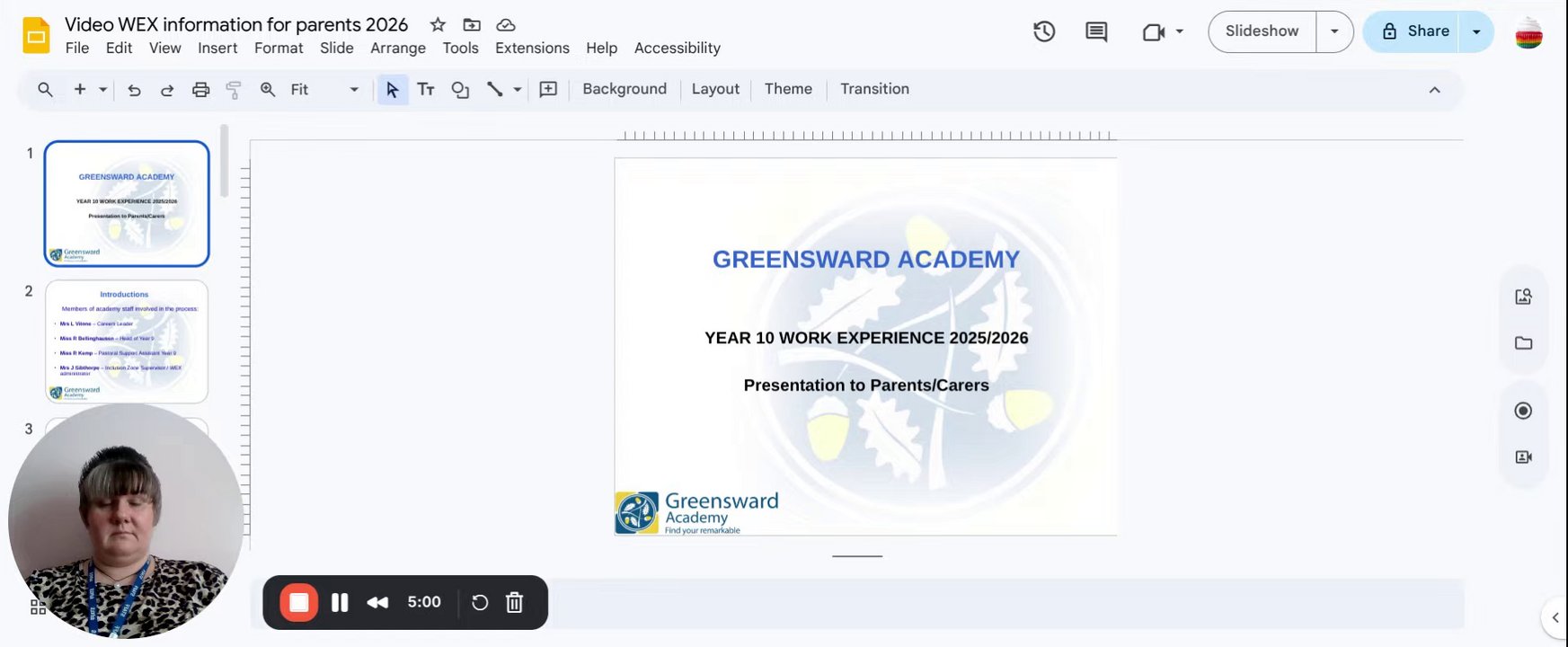Open Slideshow options dropdown arrow
The width and height of the screenshot is (1568, 647).
click(x=1334, y=31)
